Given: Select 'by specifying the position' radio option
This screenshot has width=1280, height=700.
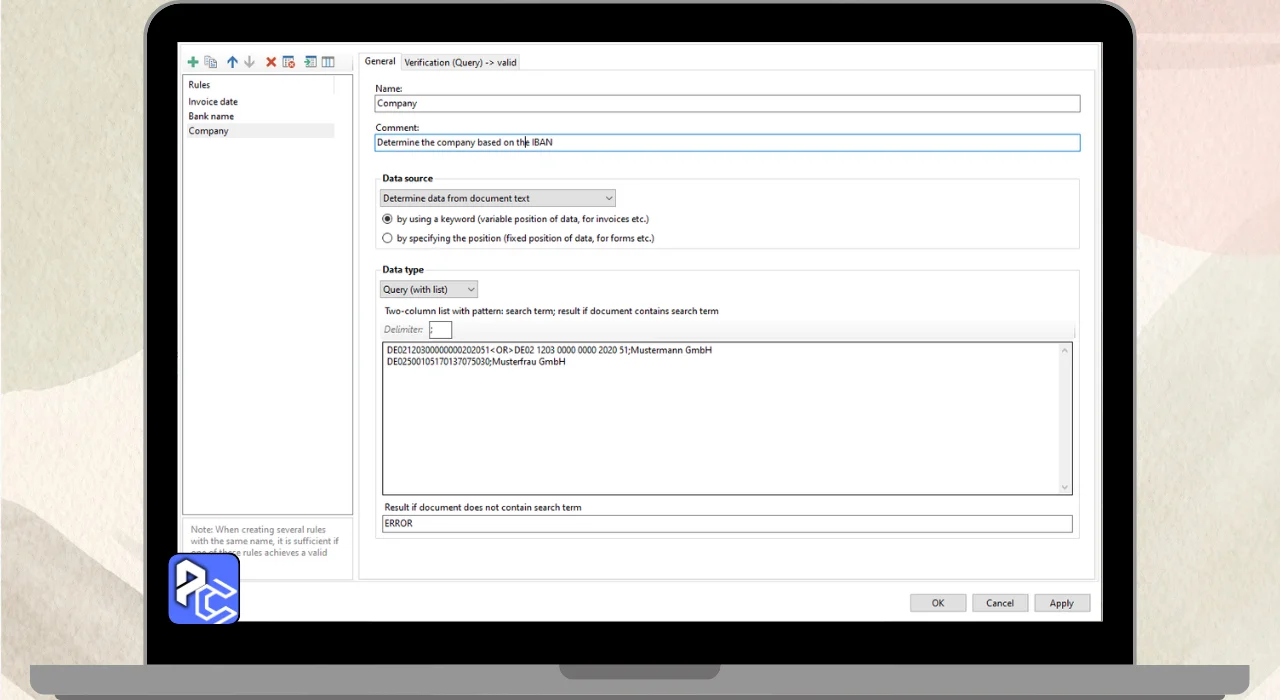Looking at the screenshot, I should 387,238.
